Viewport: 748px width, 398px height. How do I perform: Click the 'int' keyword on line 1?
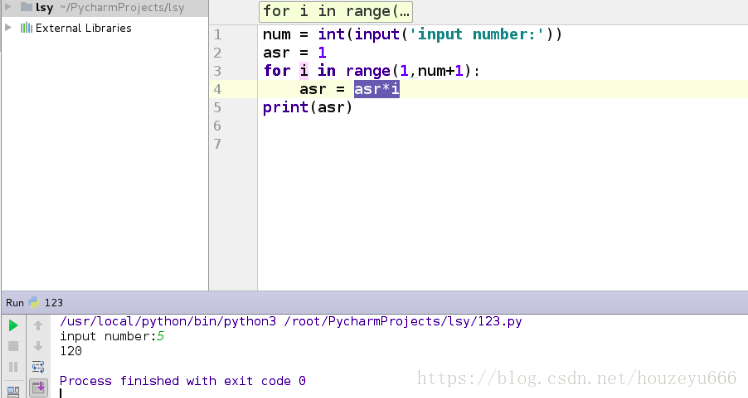point(331,34)
